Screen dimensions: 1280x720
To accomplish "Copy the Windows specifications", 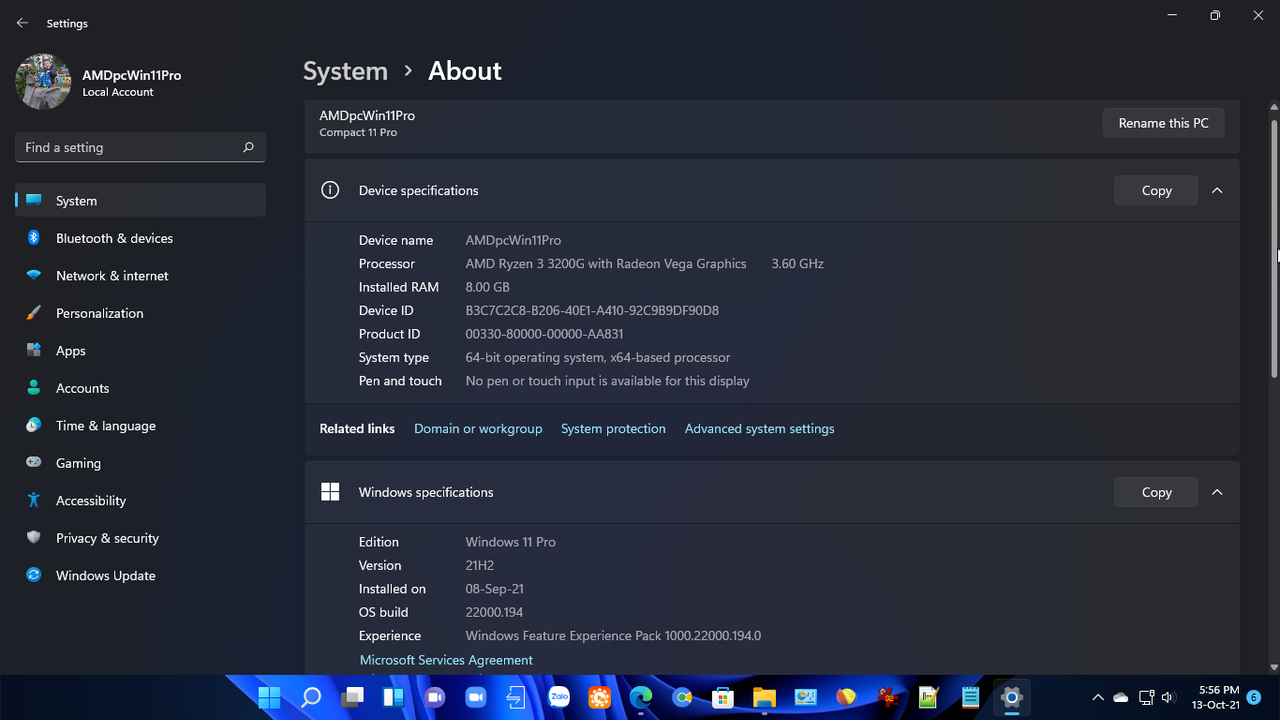I will (1156, 492).
